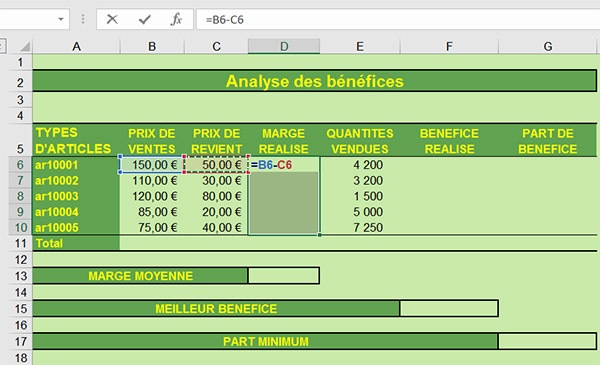This screenshot has height=365, width=600.
Task: Select row 11 header
Action: (20, 243)
